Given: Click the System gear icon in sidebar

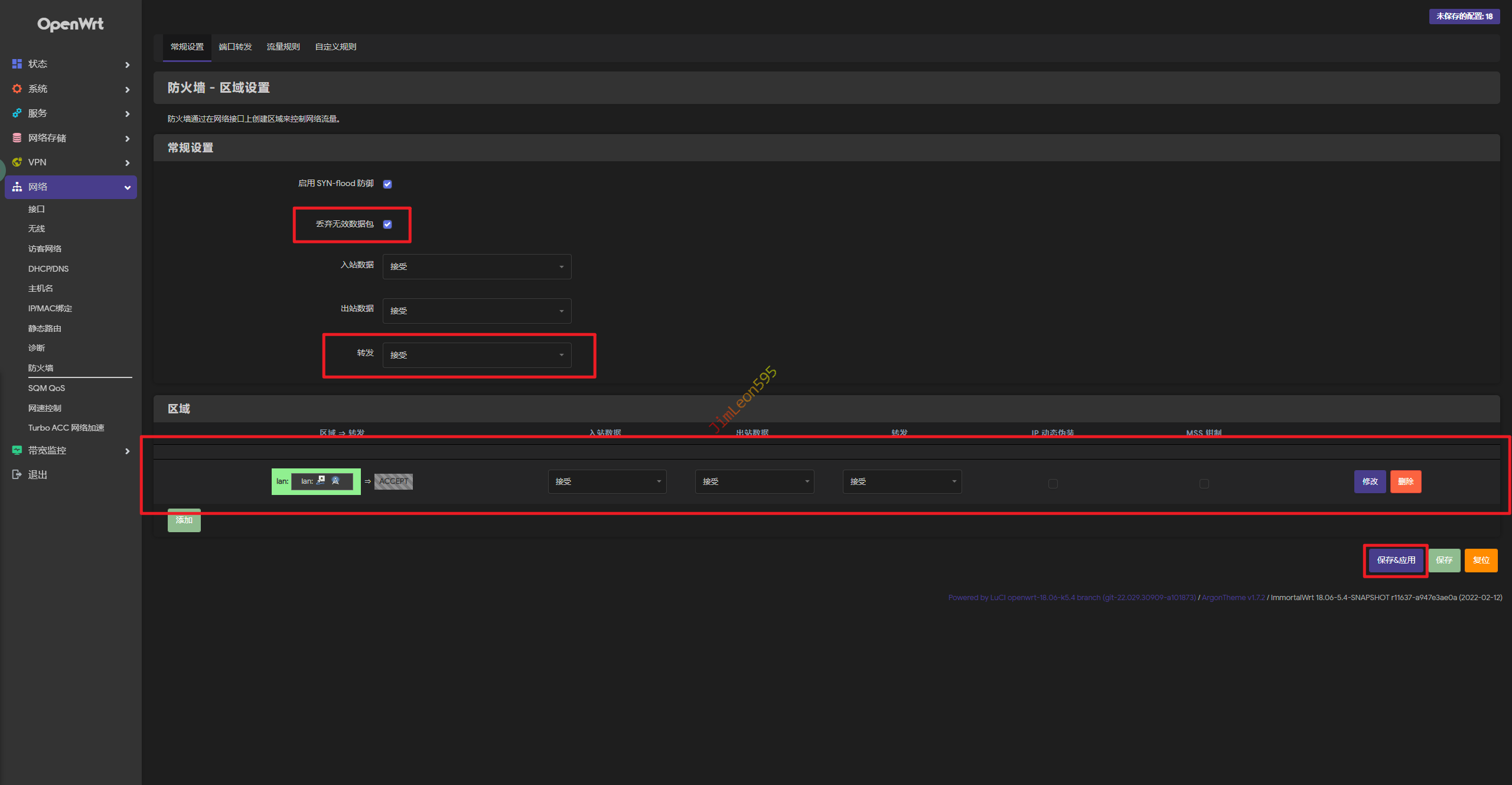Looking at the screenshot, I should tap(17, 89).
